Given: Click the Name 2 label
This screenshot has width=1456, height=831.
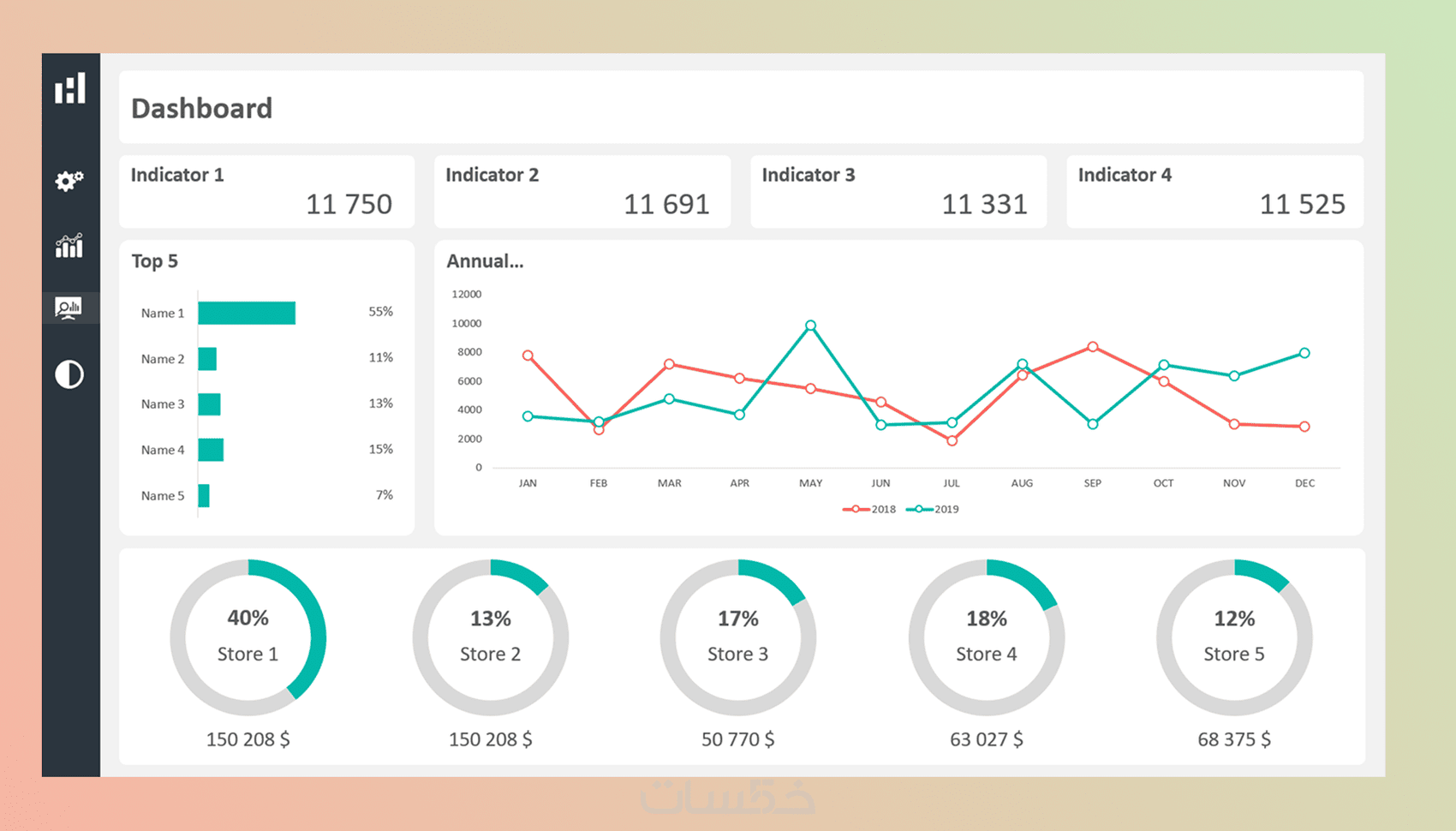Looking at the screenshot, I should pyautogui.click(x=163, y=359).
